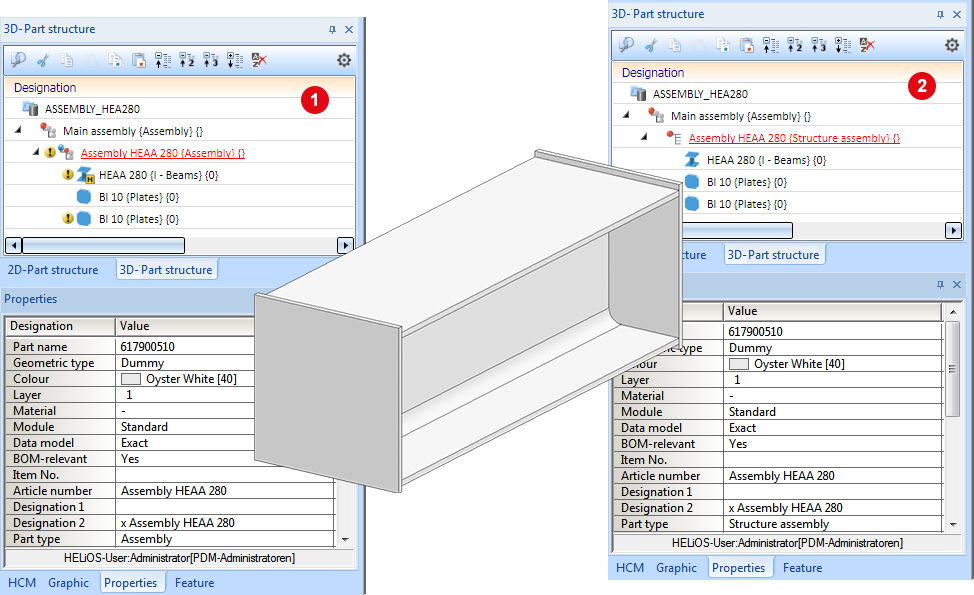Toggle the pin on panel 2's 3D-Part structure
Screen dimensions: 974x595
point(940,15)
